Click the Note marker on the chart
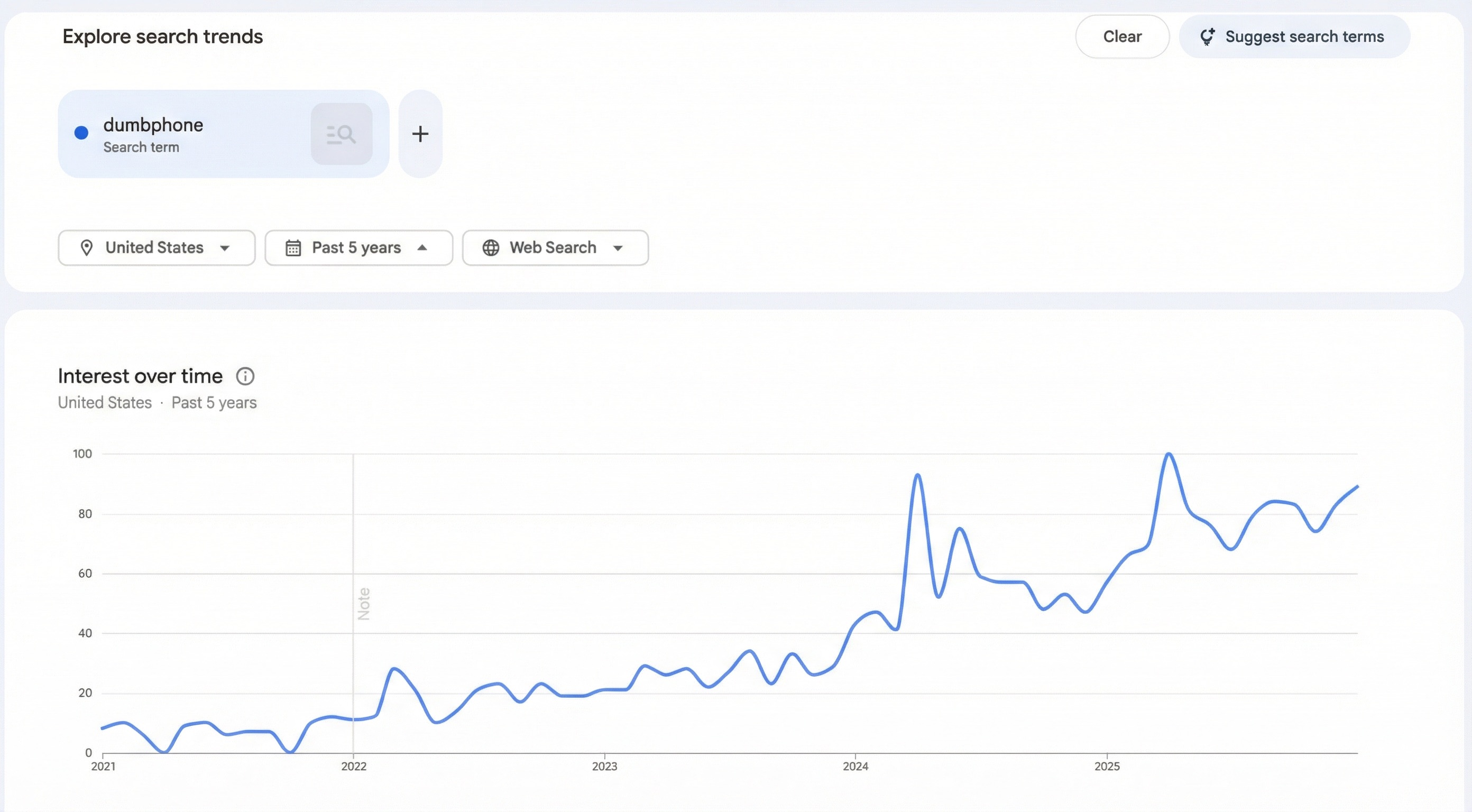 click(363, 604)
